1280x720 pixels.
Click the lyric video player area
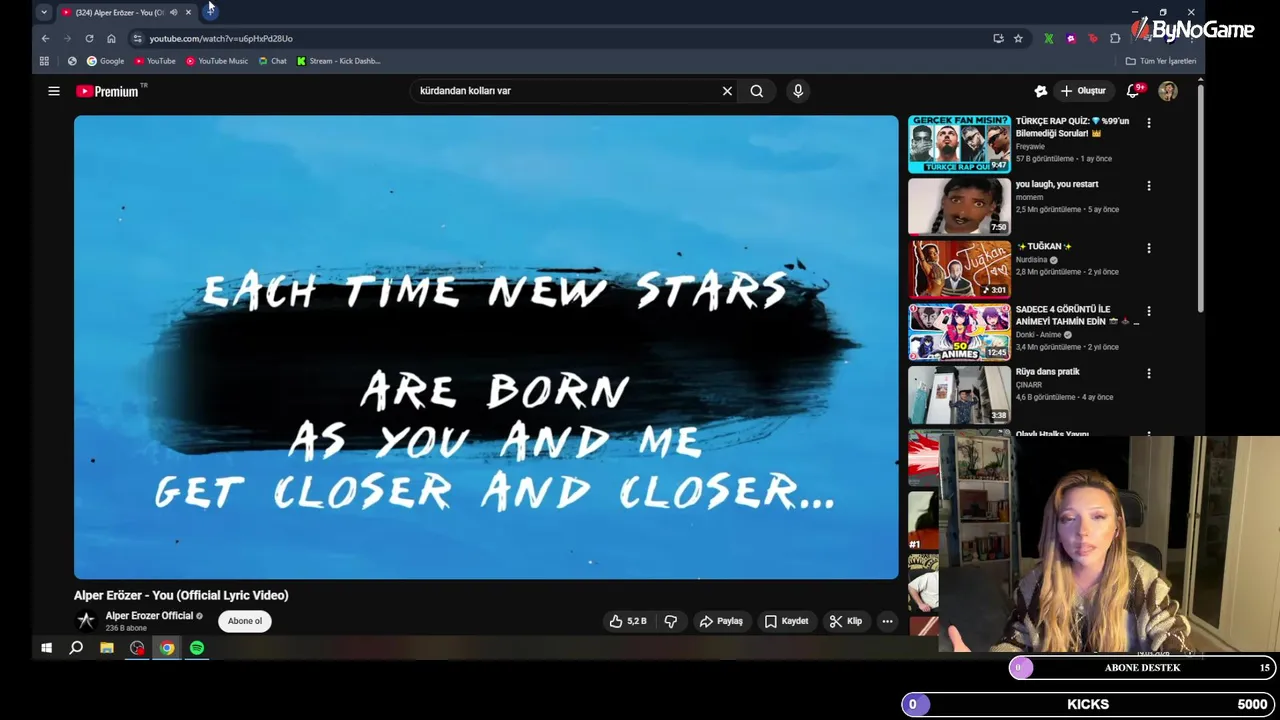[x=486, y=347]
